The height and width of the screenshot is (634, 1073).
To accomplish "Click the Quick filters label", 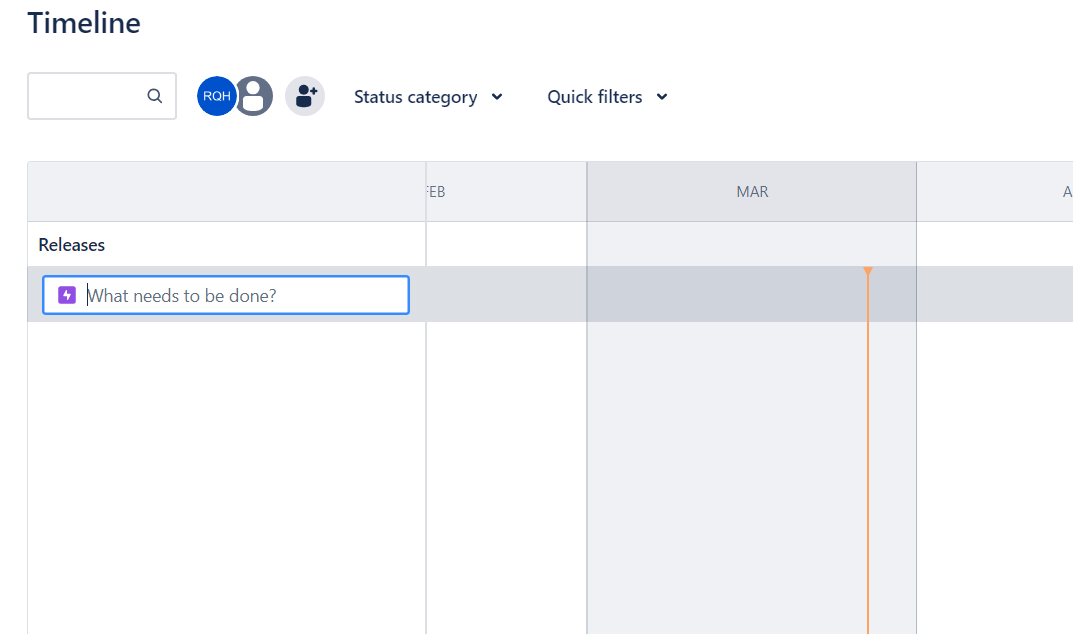I will click(x=594, y=96).
